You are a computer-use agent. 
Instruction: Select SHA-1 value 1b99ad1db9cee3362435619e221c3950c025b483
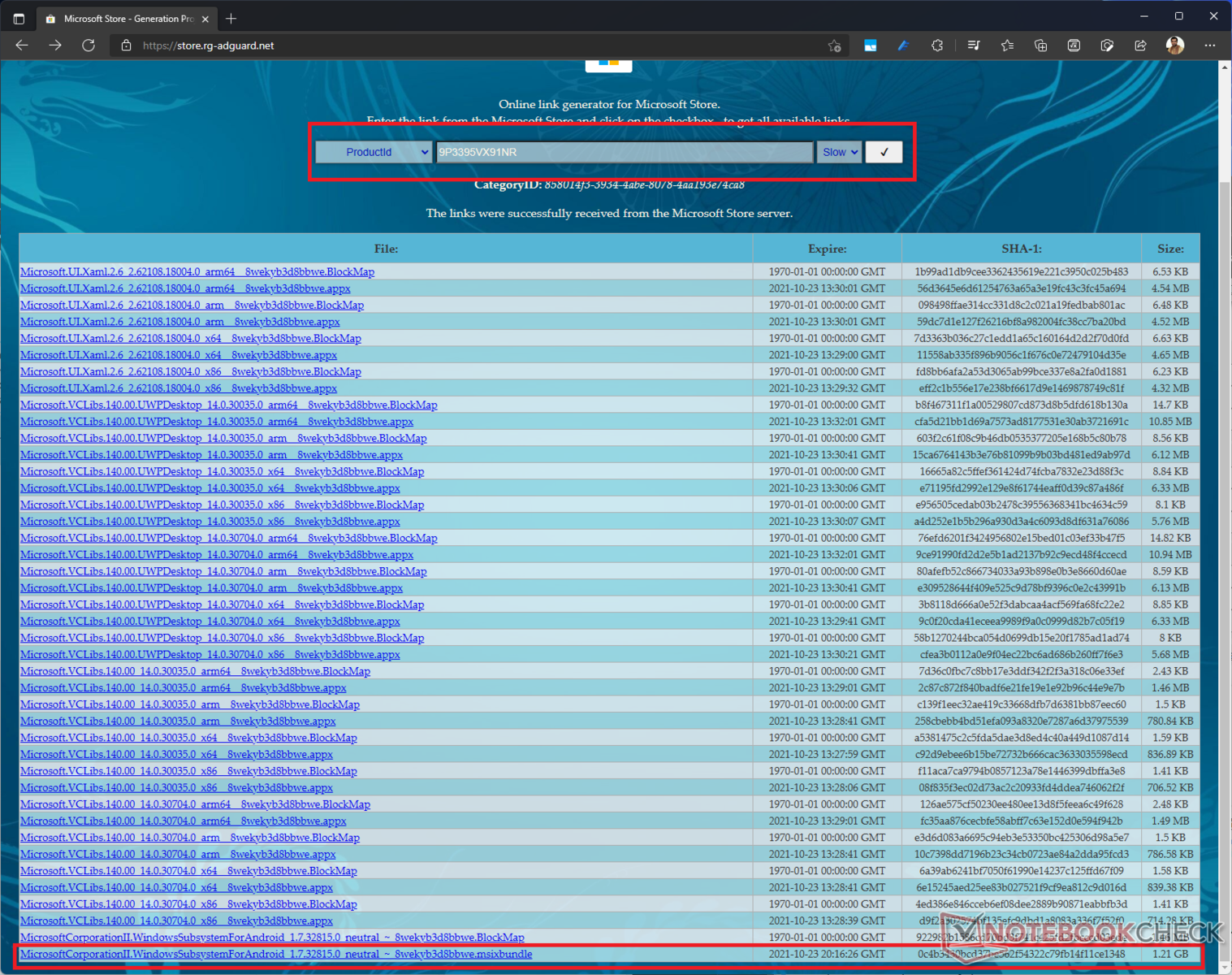coord(1021,272)
